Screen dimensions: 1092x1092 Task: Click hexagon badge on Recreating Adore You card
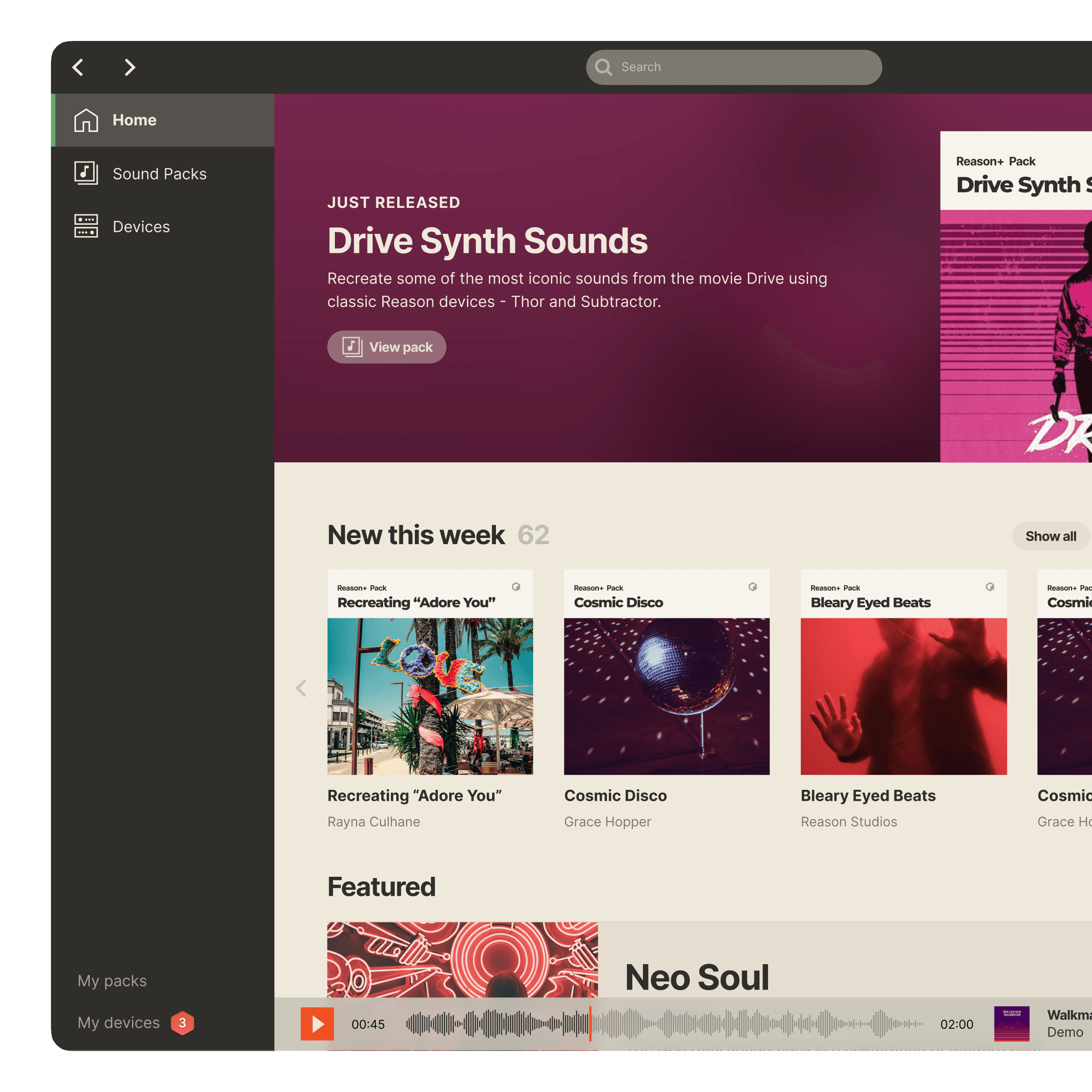click(x=516, y=586)
